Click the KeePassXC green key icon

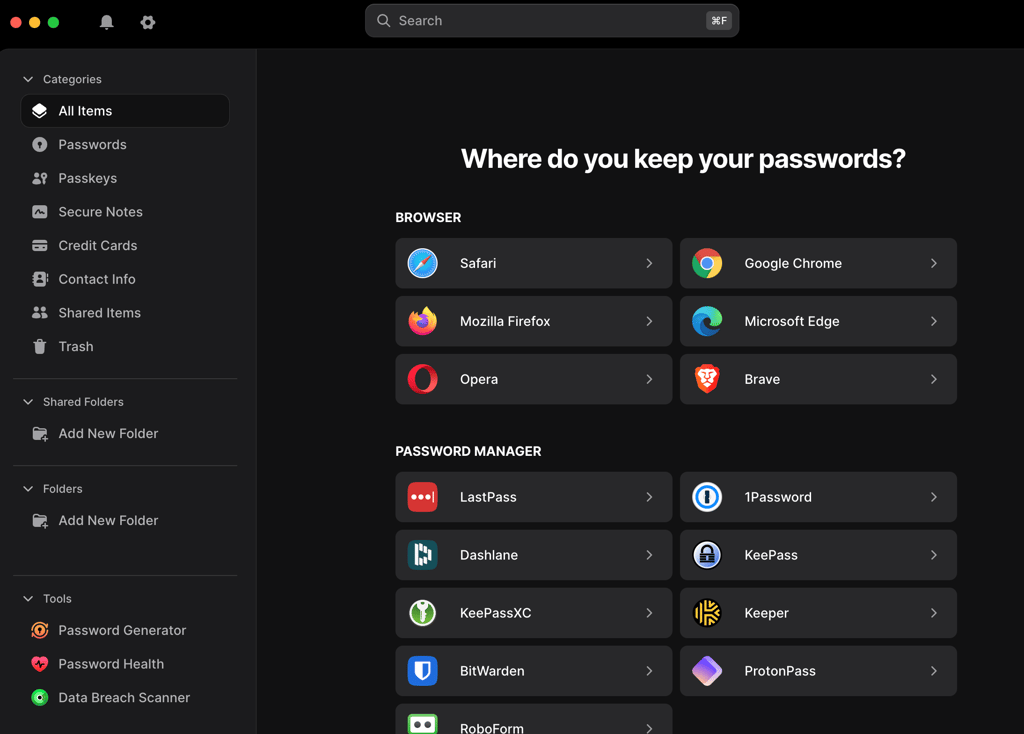423,613
